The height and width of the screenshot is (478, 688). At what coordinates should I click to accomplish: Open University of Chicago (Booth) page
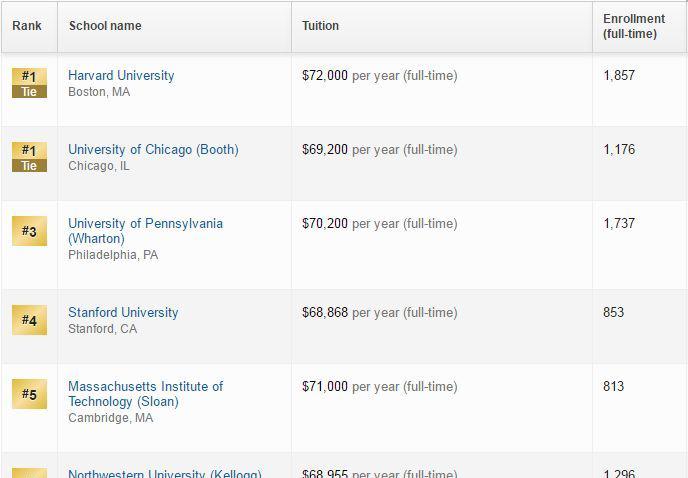pyautogui.click(x=153, y=150)
